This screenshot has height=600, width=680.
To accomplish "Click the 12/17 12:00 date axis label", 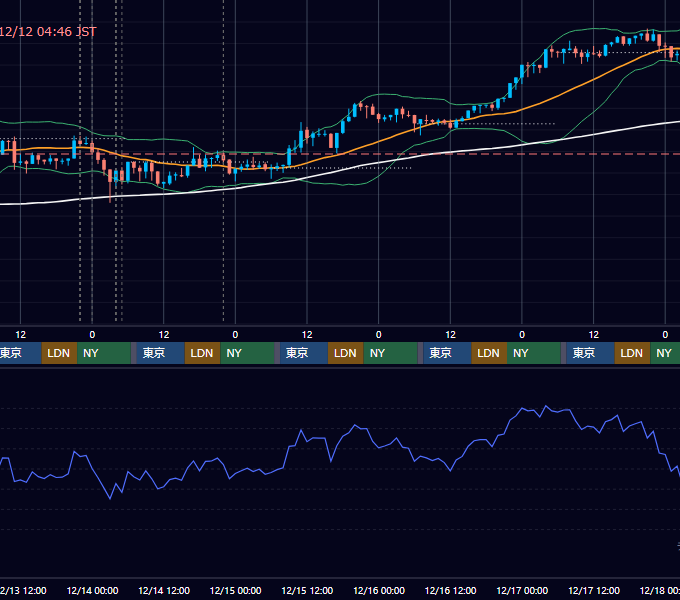I will [x=594, y=590].
